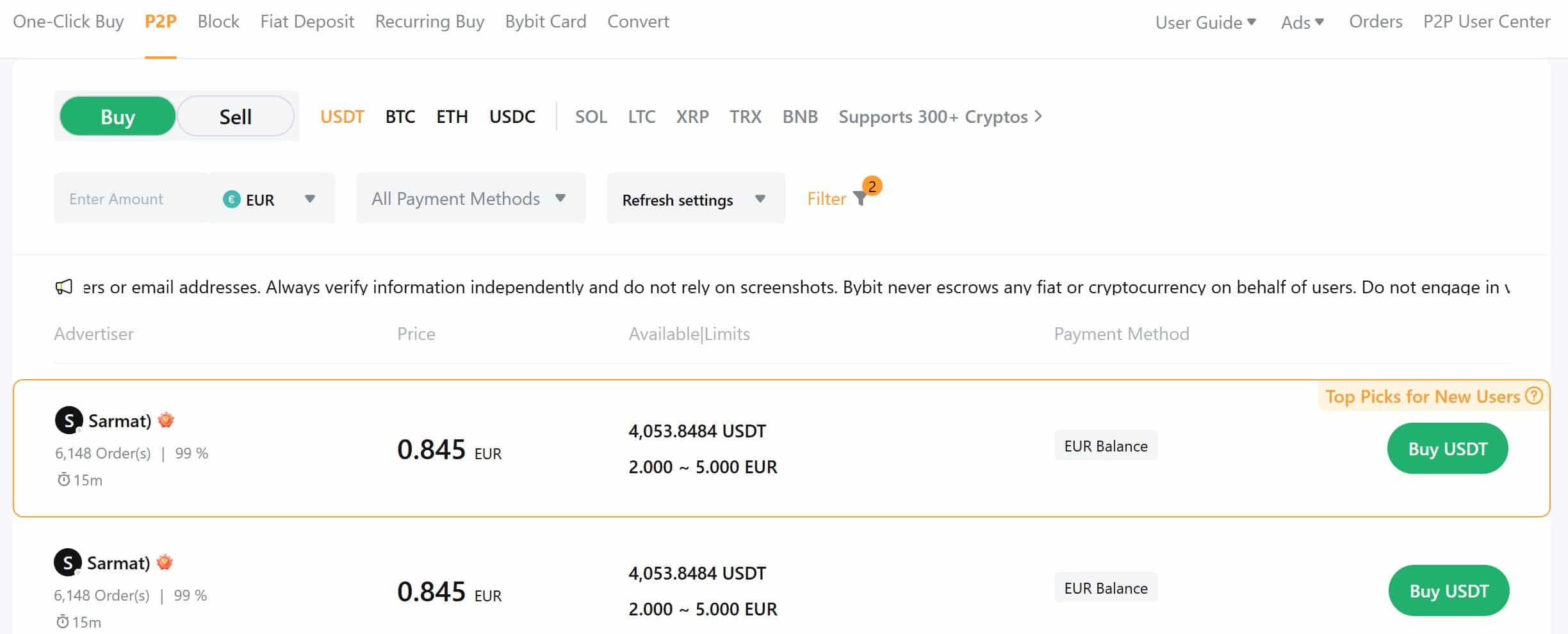Open first Sarmat) advertiser profile name
This screenshot has height=634, width=1568.
point(120,421)
